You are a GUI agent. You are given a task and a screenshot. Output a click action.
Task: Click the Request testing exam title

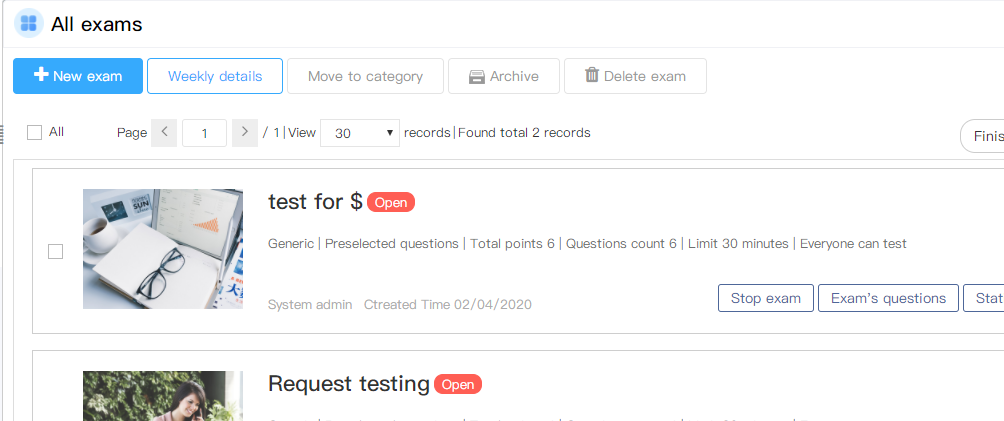tap(348, 384)
